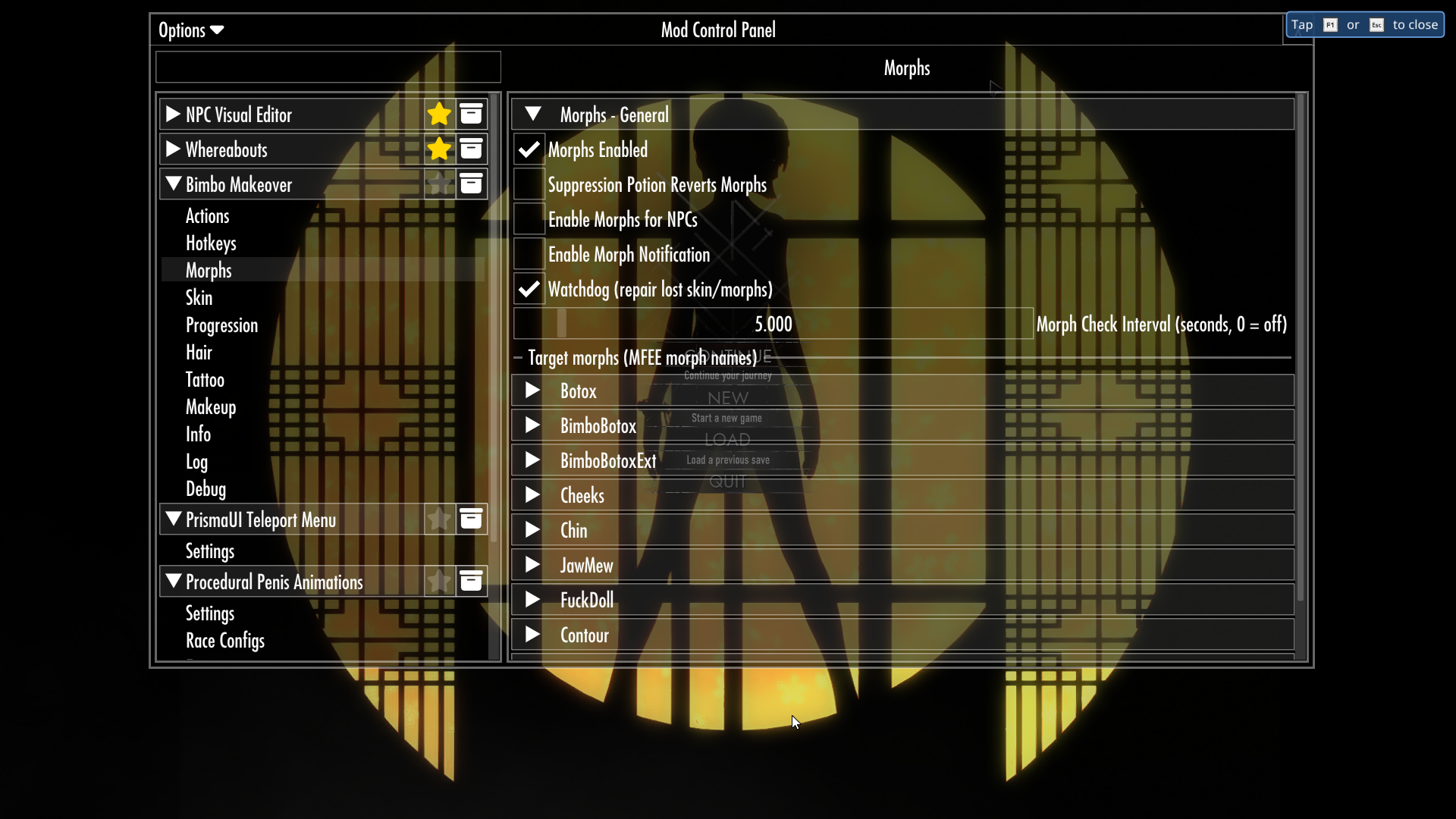Open the Makeup page

pos(211,407)
